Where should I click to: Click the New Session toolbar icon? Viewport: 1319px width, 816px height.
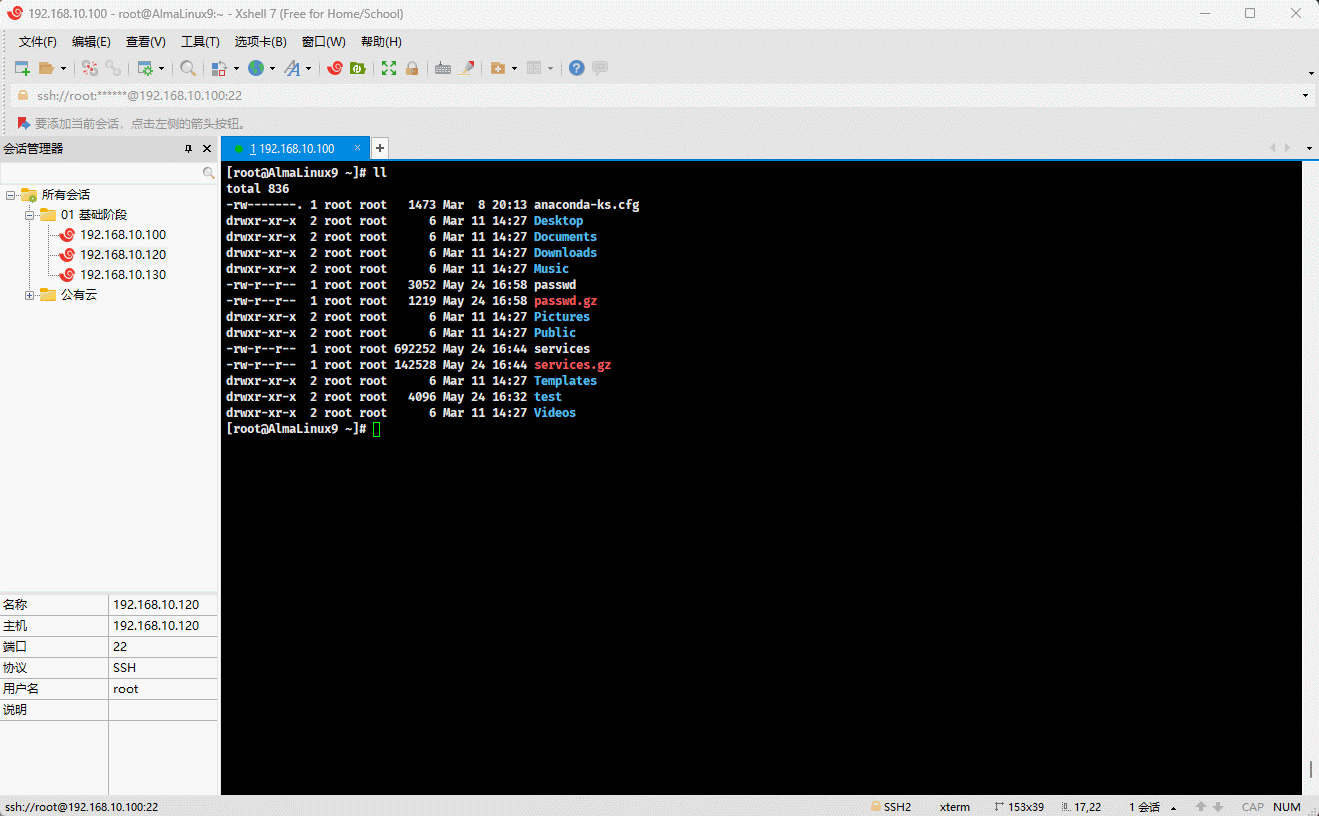click(x=22, y=68)
